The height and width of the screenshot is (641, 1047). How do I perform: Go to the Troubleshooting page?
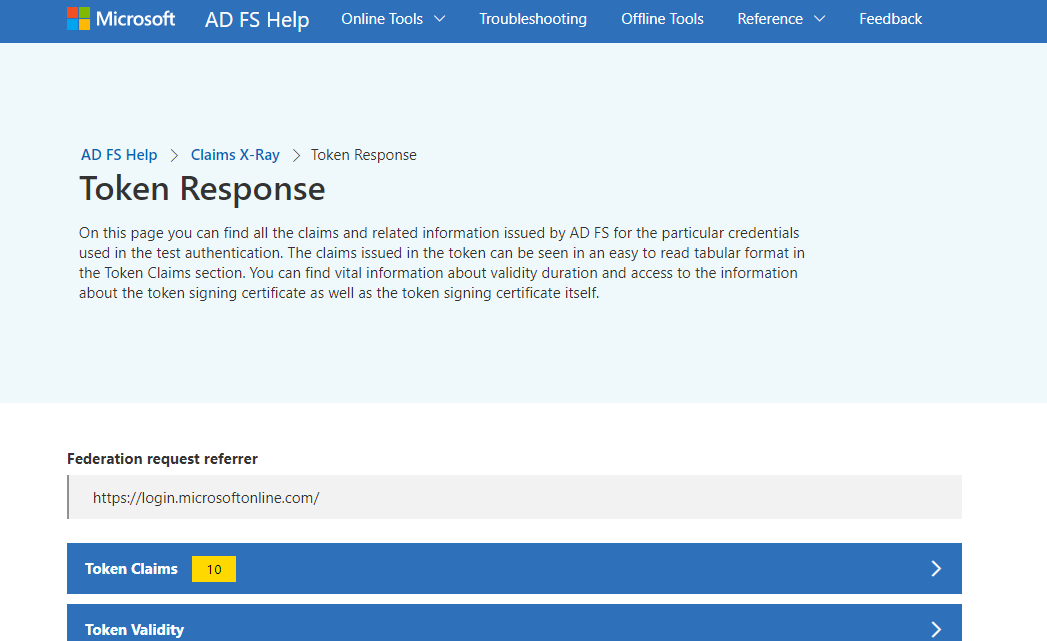(533, 19)
